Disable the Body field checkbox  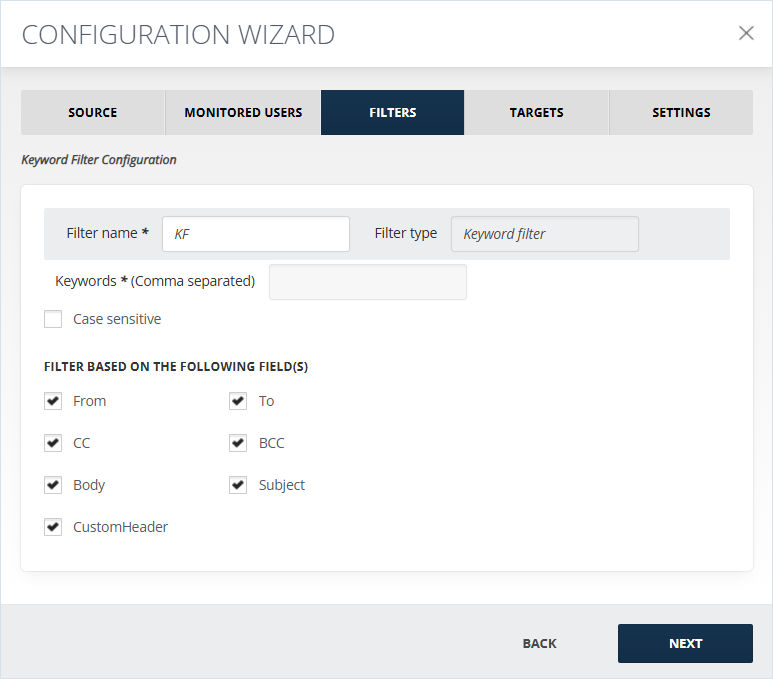(x=53, y=485)
